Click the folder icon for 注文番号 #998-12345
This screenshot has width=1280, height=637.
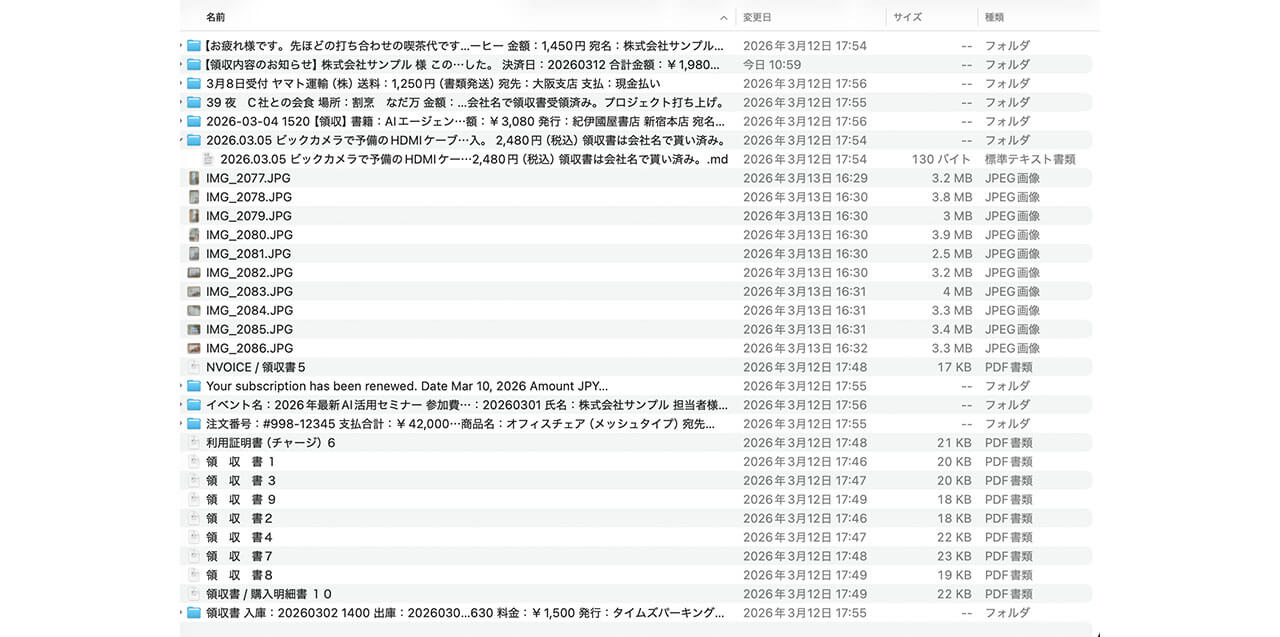pyautogui.click(x=194, y=424)
